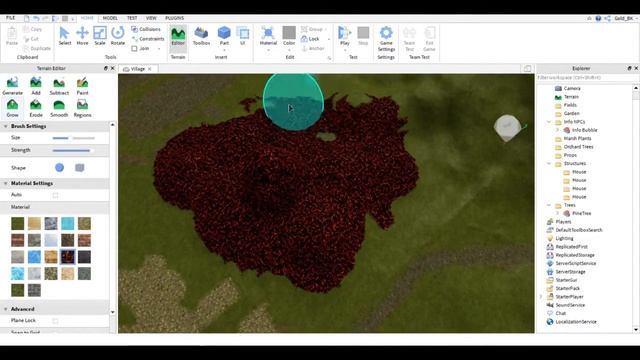640x360 pixels.
Task: Select the Grow terrain tool
Action: [12, 108]
